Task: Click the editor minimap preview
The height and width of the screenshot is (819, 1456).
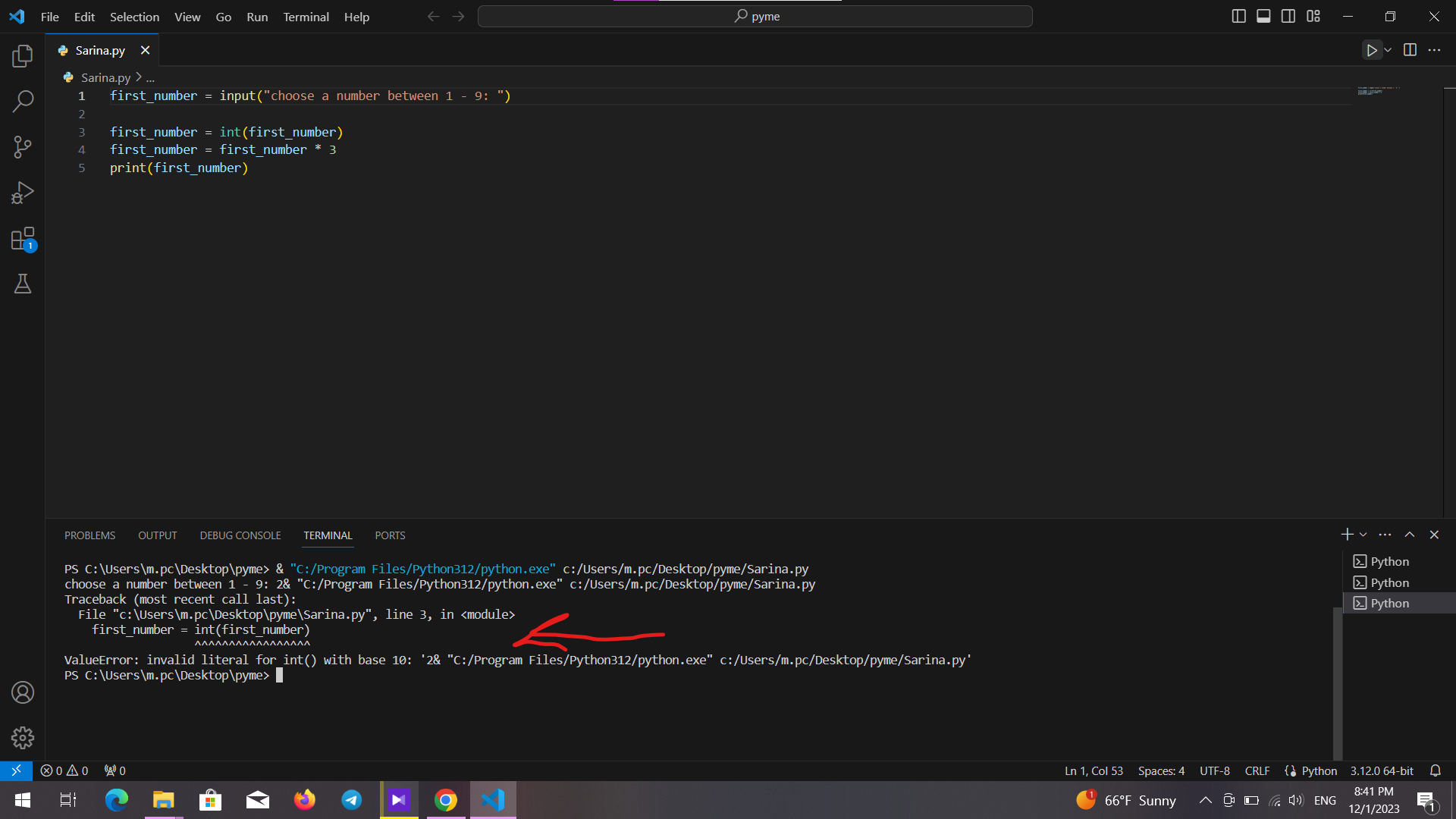Action: pos(1379,91)
